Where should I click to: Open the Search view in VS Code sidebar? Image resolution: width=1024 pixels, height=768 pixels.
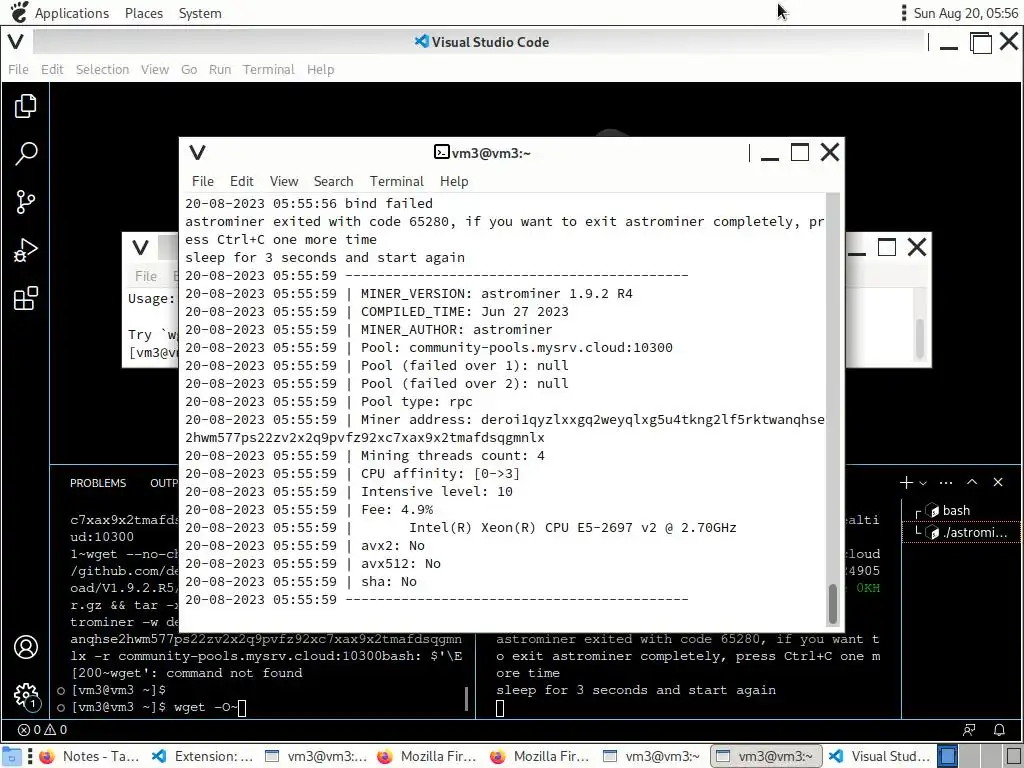(25, 154)
